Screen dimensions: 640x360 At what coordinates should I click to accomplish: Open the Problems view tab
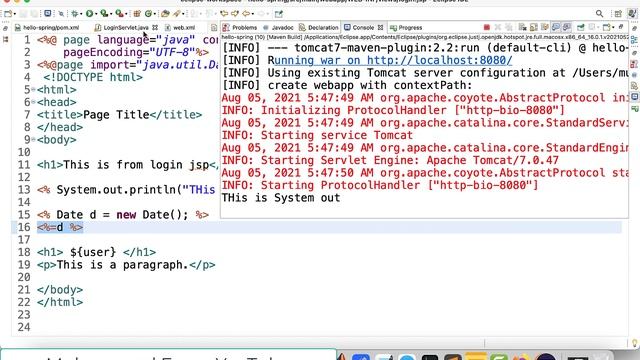tap(240, 27)
